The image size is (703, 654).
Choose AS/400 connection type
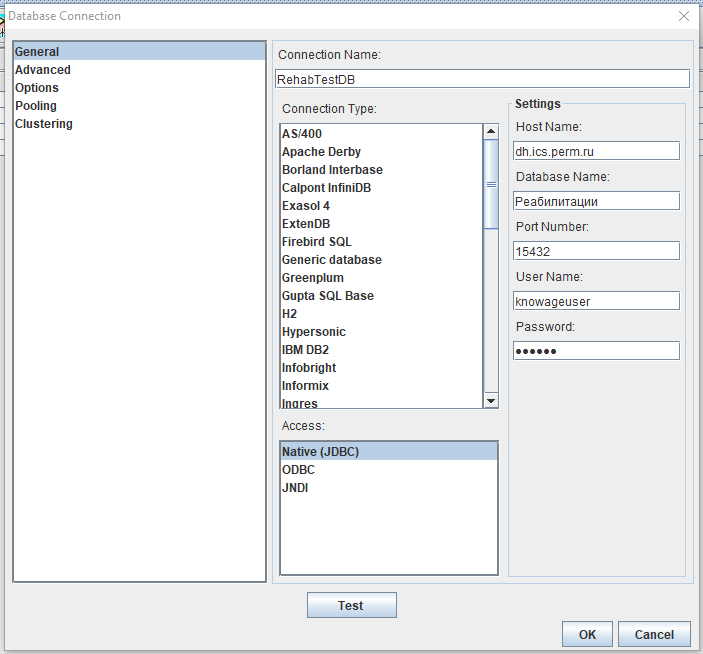pyautogui.click(x=382, y=134)
